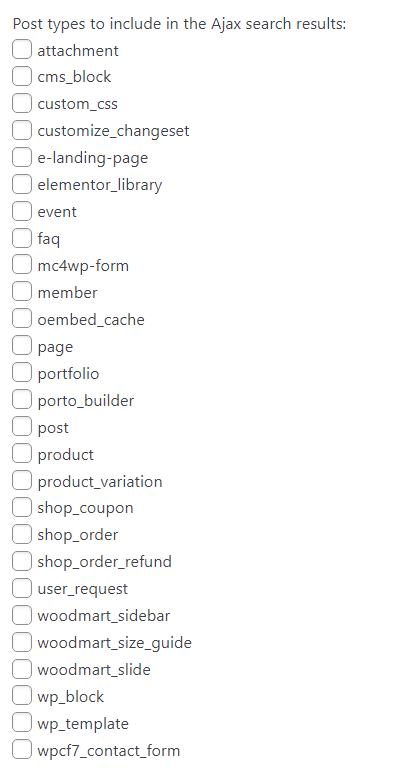Tick the porto_builder option
This screenshot has width=398, height=773.
coord(22,400)
